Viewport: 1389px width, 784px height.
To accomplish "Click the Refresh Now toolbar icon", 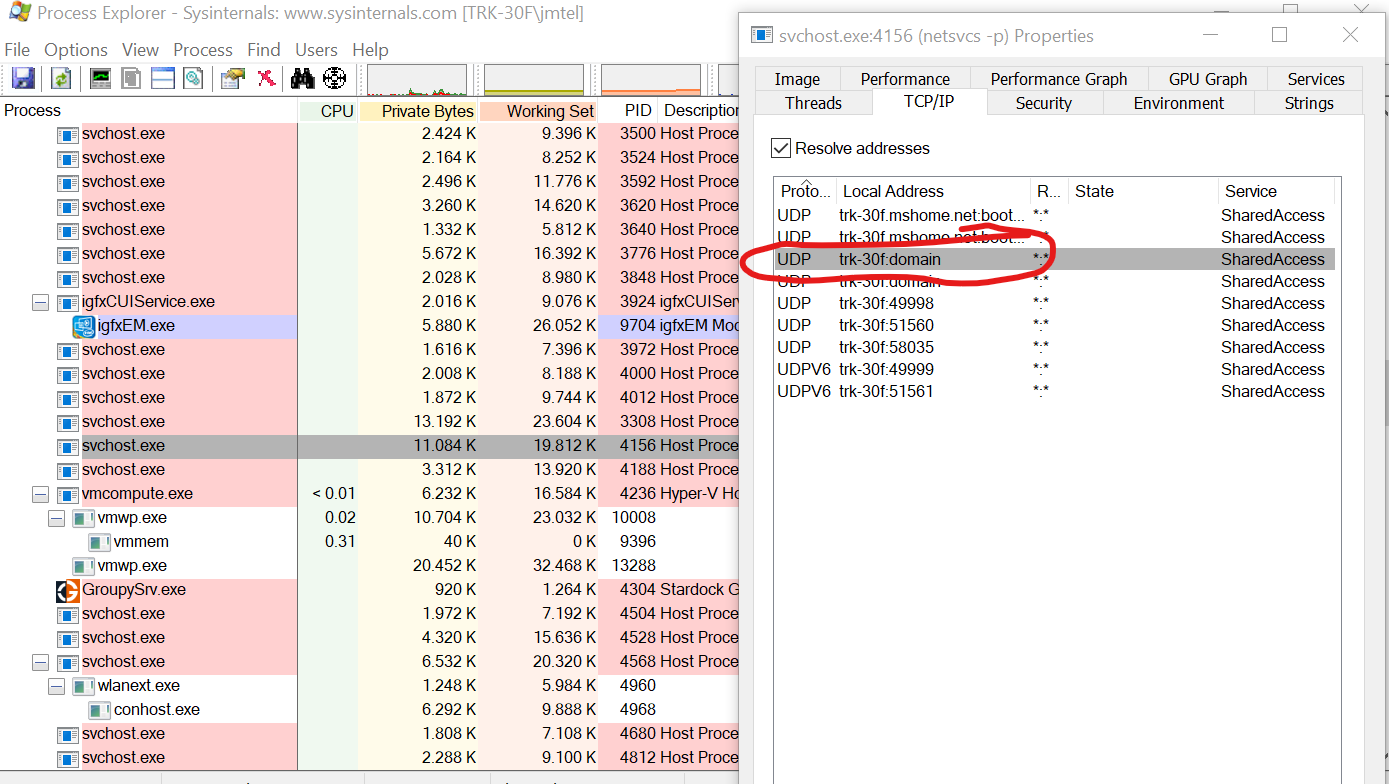I will pyautogui.click(x=61, y=78).
